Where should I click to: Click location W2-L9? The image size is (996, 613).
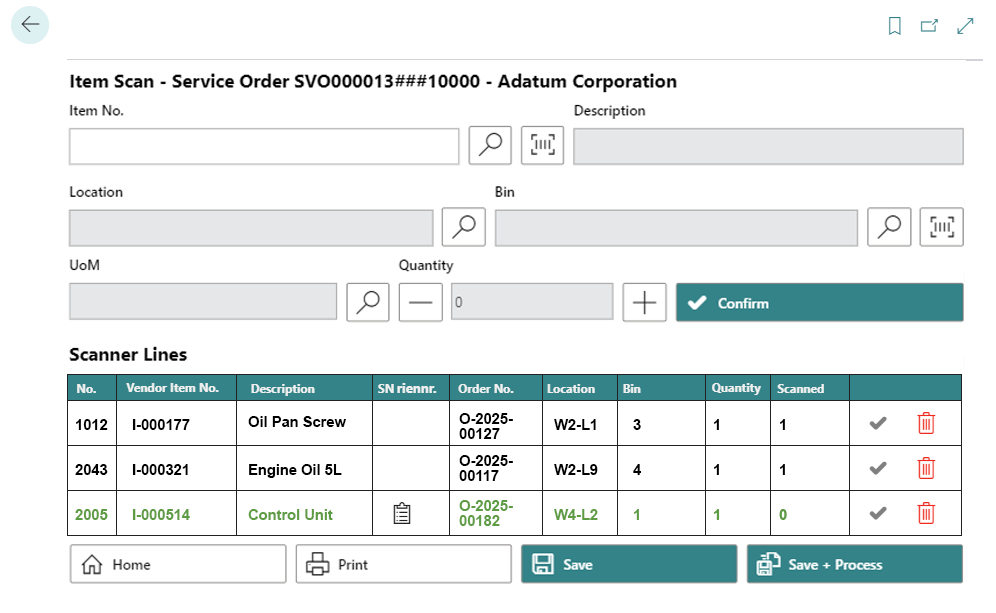tap(575, 470)
